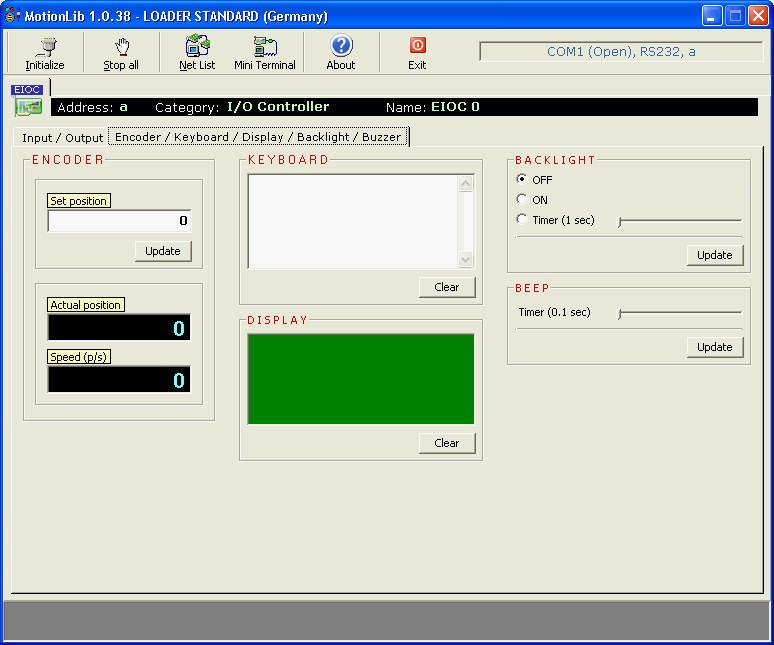The width and height of the screenshot is (774, 645).
Task: Click the Set position input field
Action: [x=119, y=221]
